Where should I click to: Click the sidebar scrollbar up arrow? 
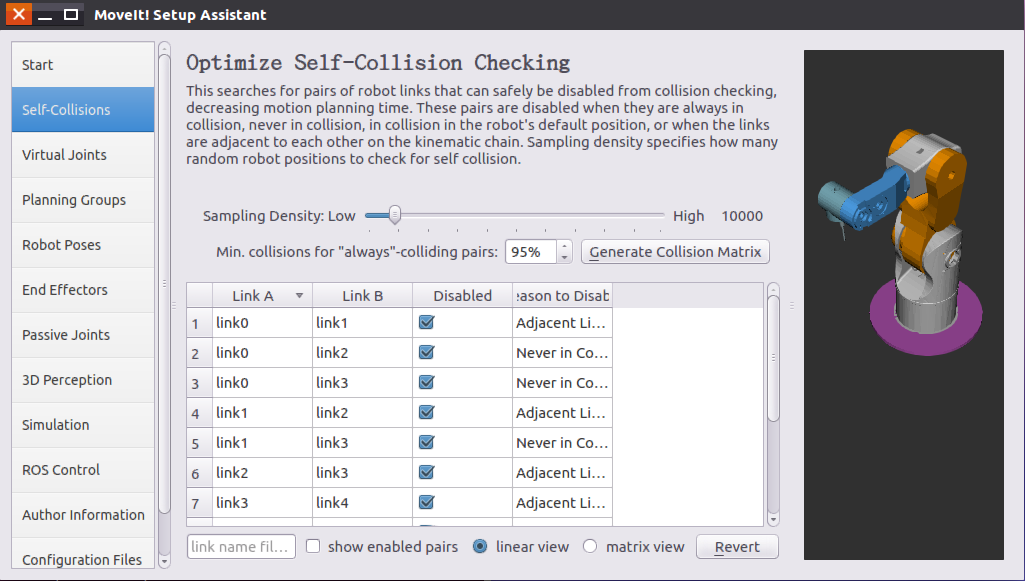(164, 48)
